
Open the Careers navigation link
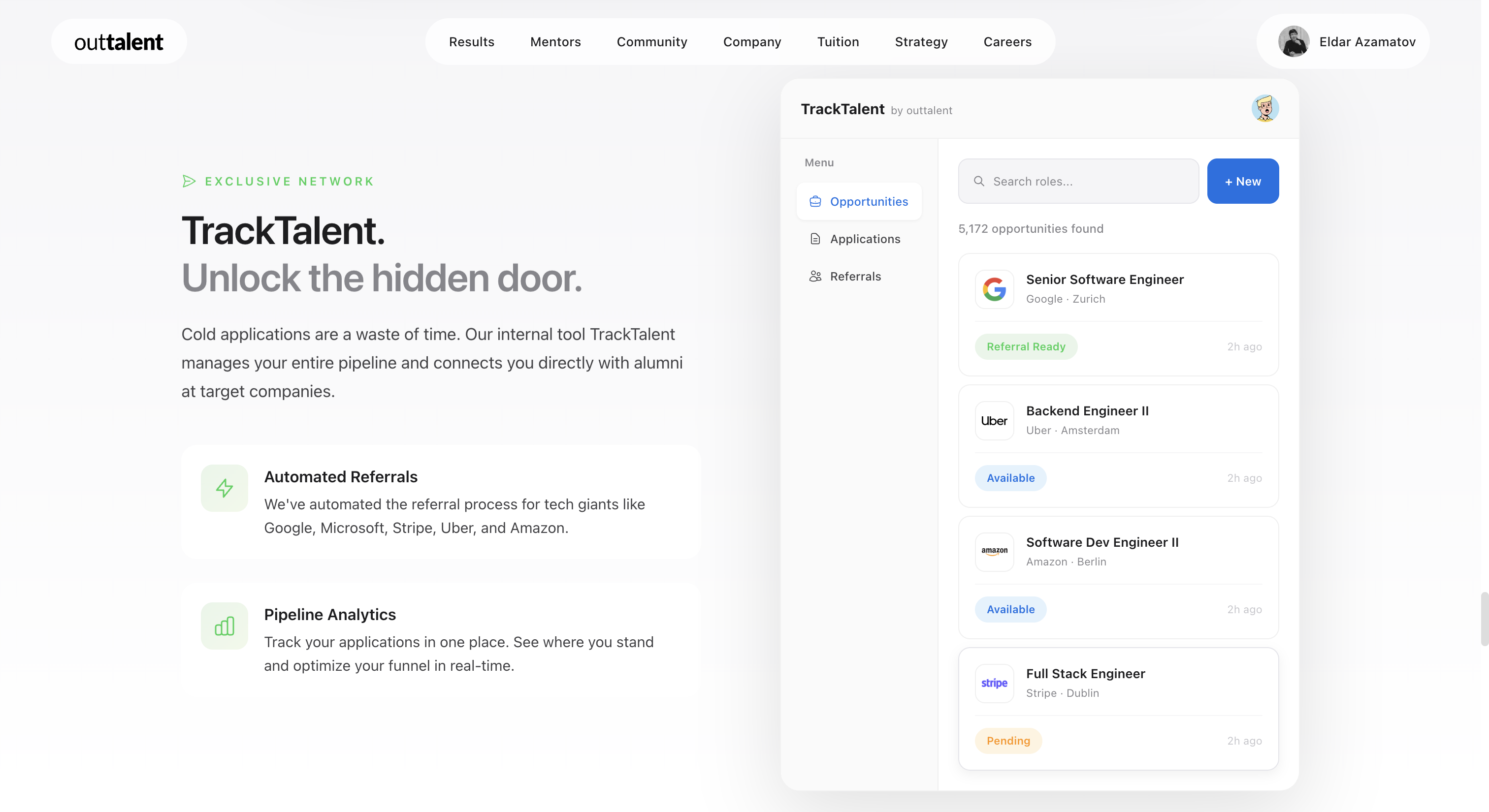(1007, 41)
